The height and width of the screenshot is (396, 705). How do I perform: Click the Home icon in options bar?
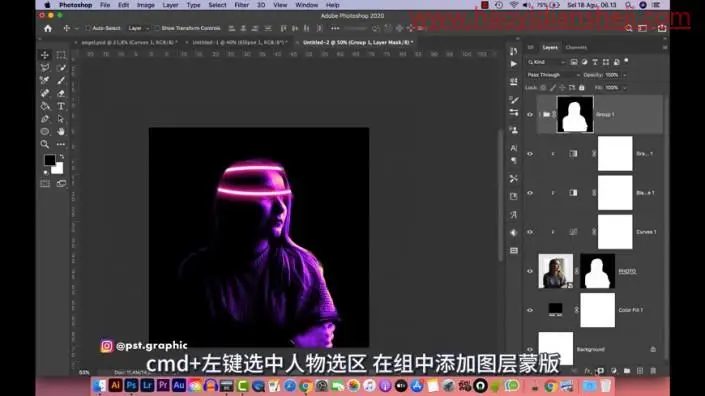pyautogui.click(x=48, y=28)
